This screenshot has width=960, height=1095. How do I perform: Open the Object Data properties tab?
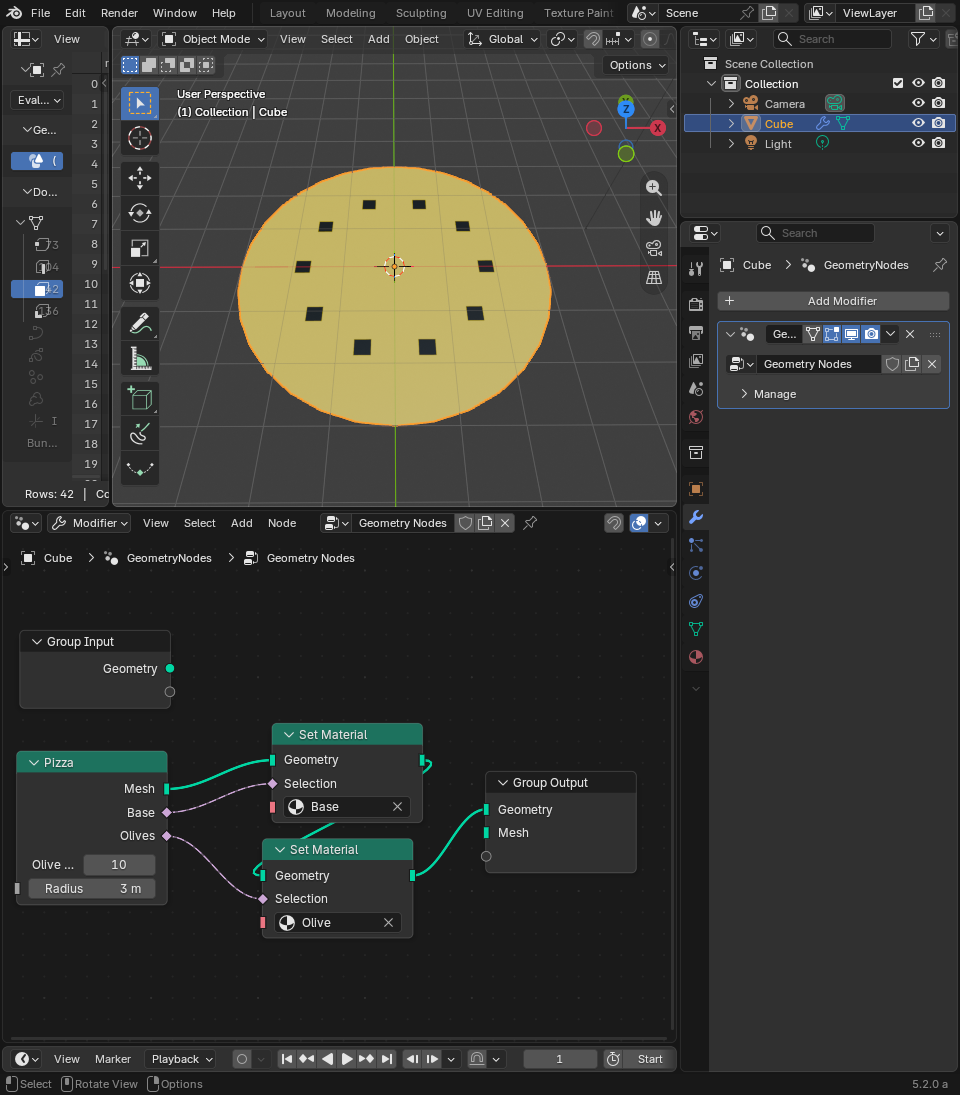coord(696,629)
